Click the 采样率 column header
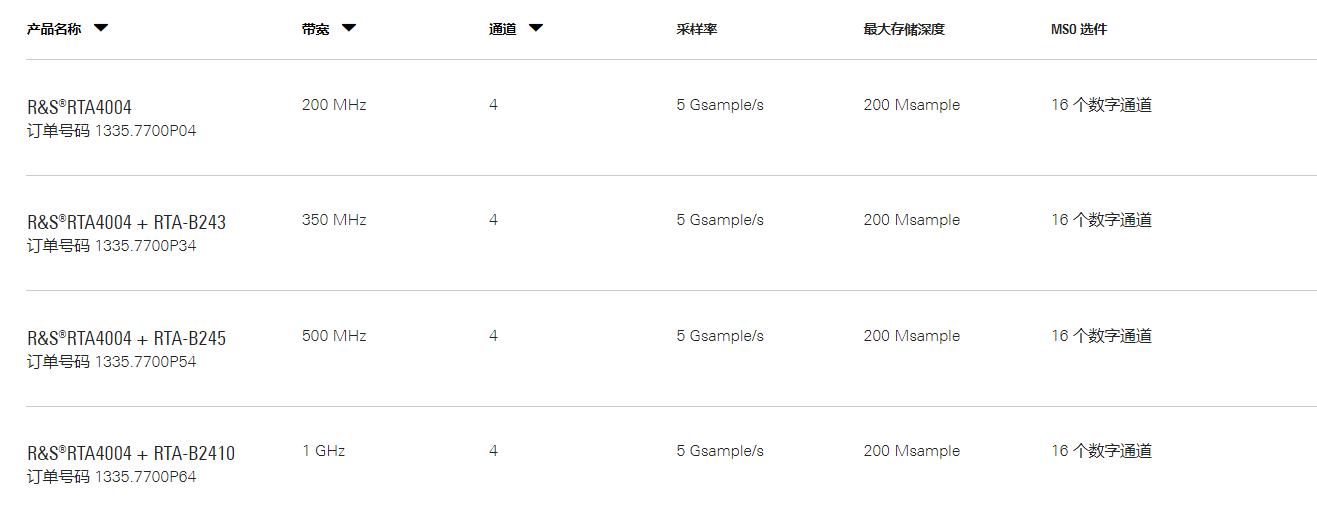This screenshot has height=510, width=1317. coord(696,29)
